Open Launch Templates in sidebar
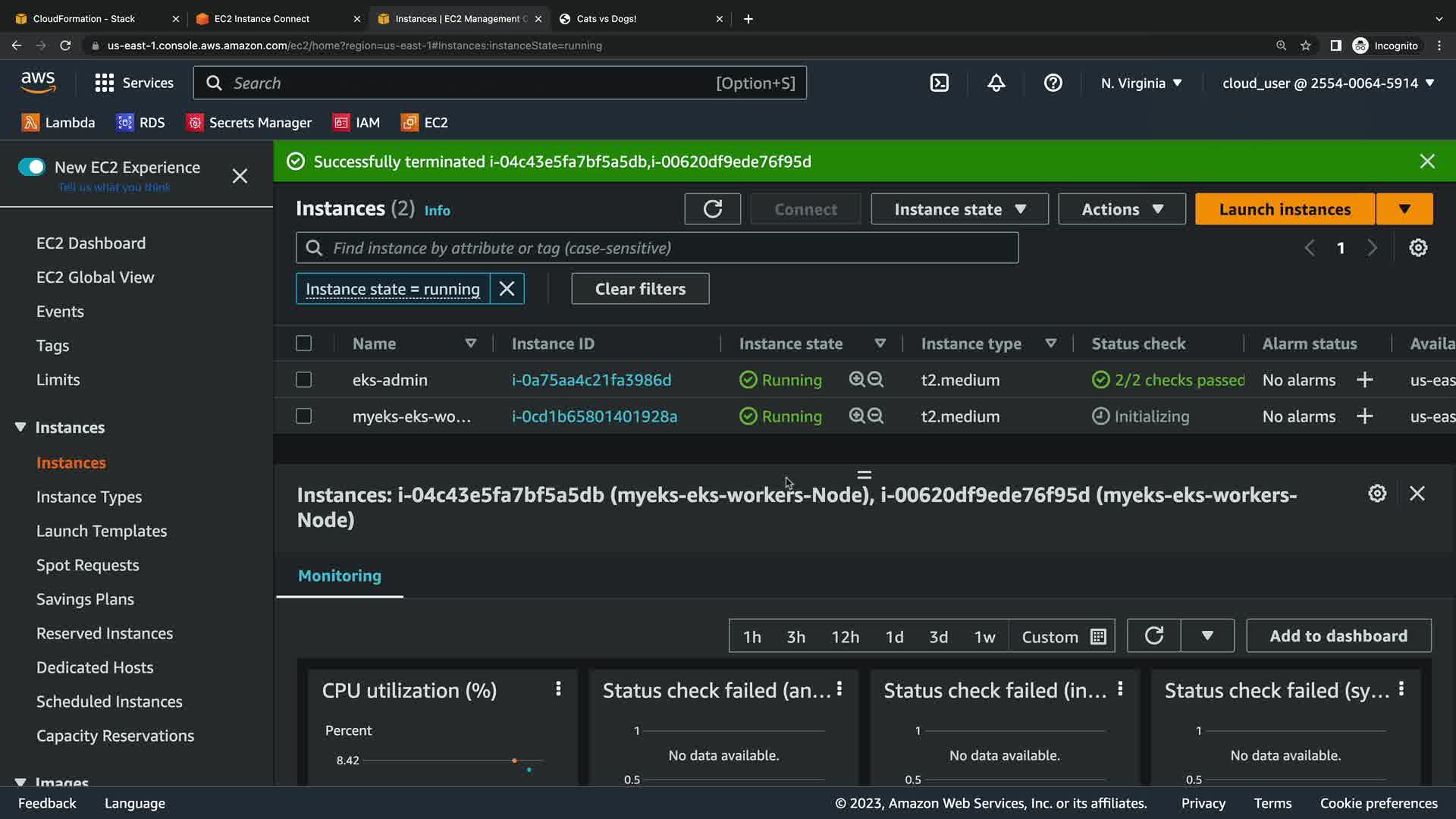 [102, 531]
